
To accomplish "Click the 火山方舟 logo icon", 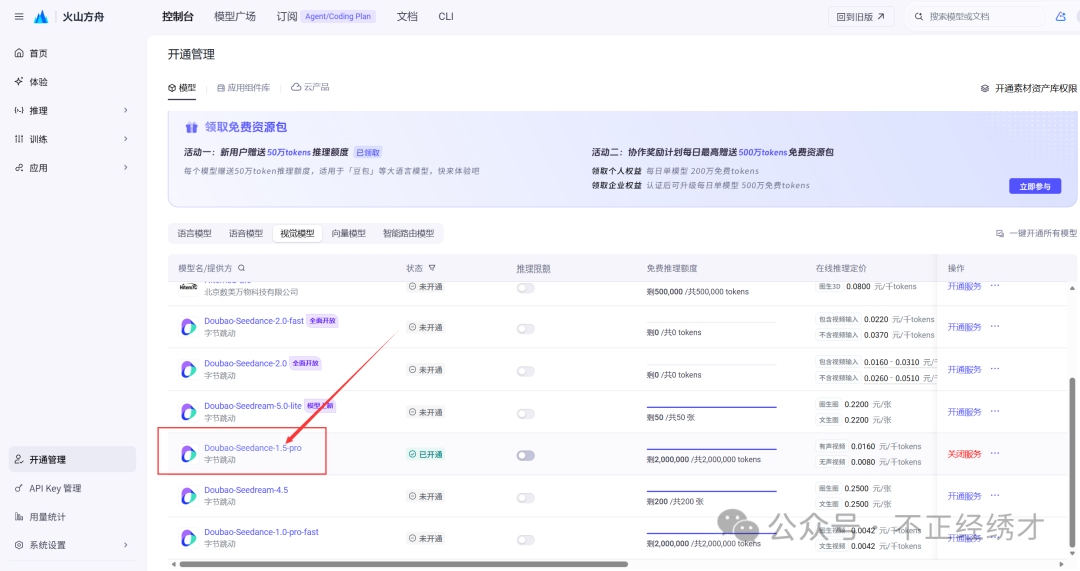I will pos(41,17).
